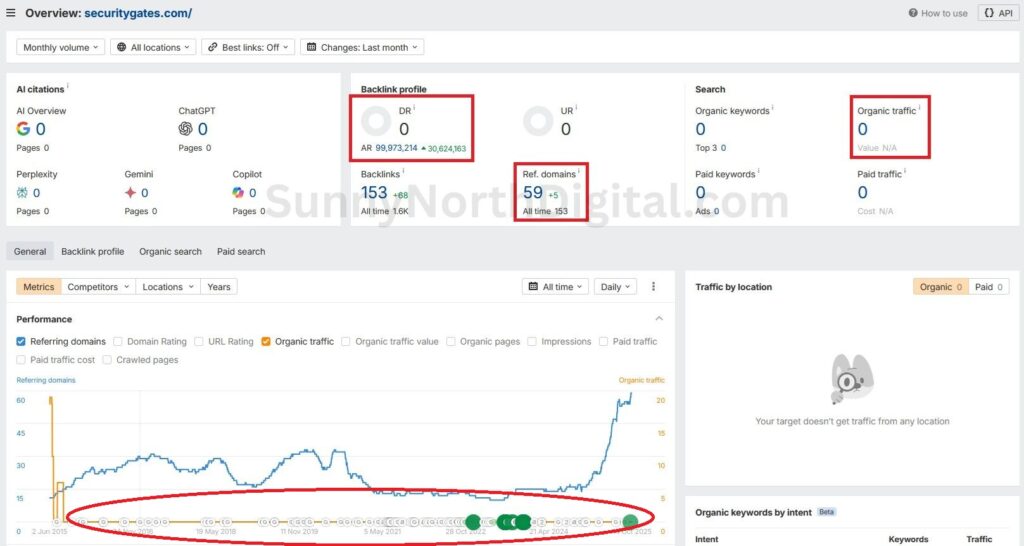Enable the Crawled pages checkbox
This screenshot has width=1024, height=546.
[108, 360]
